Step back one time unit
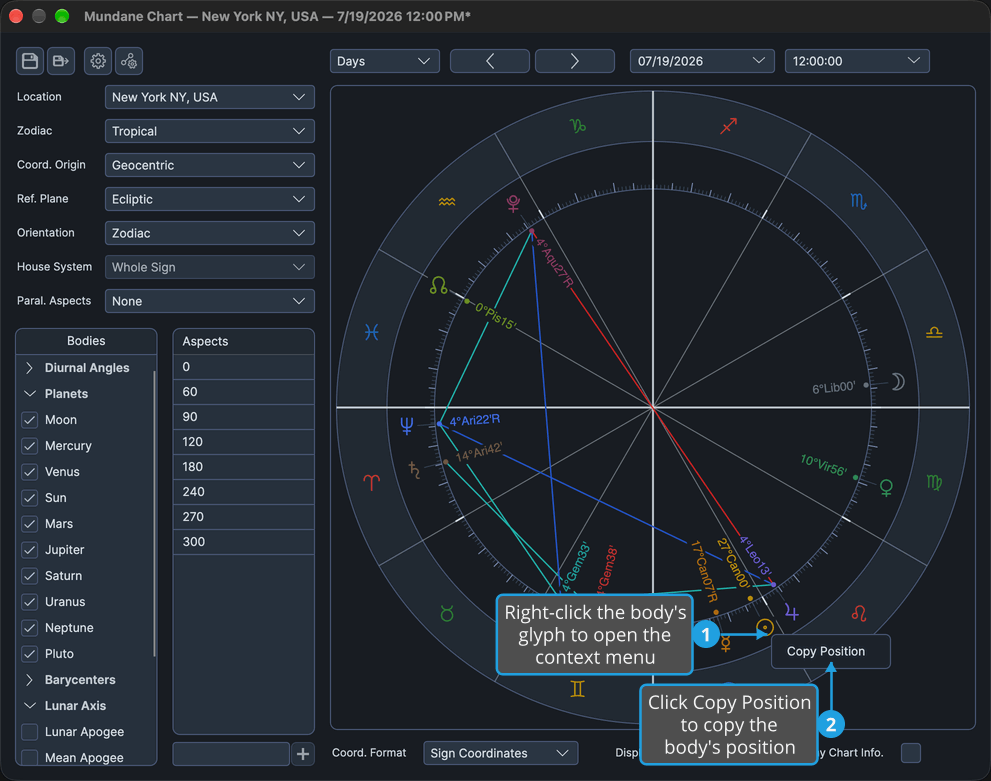Viewport: 991px width, 781px height. tap(490, 61)
